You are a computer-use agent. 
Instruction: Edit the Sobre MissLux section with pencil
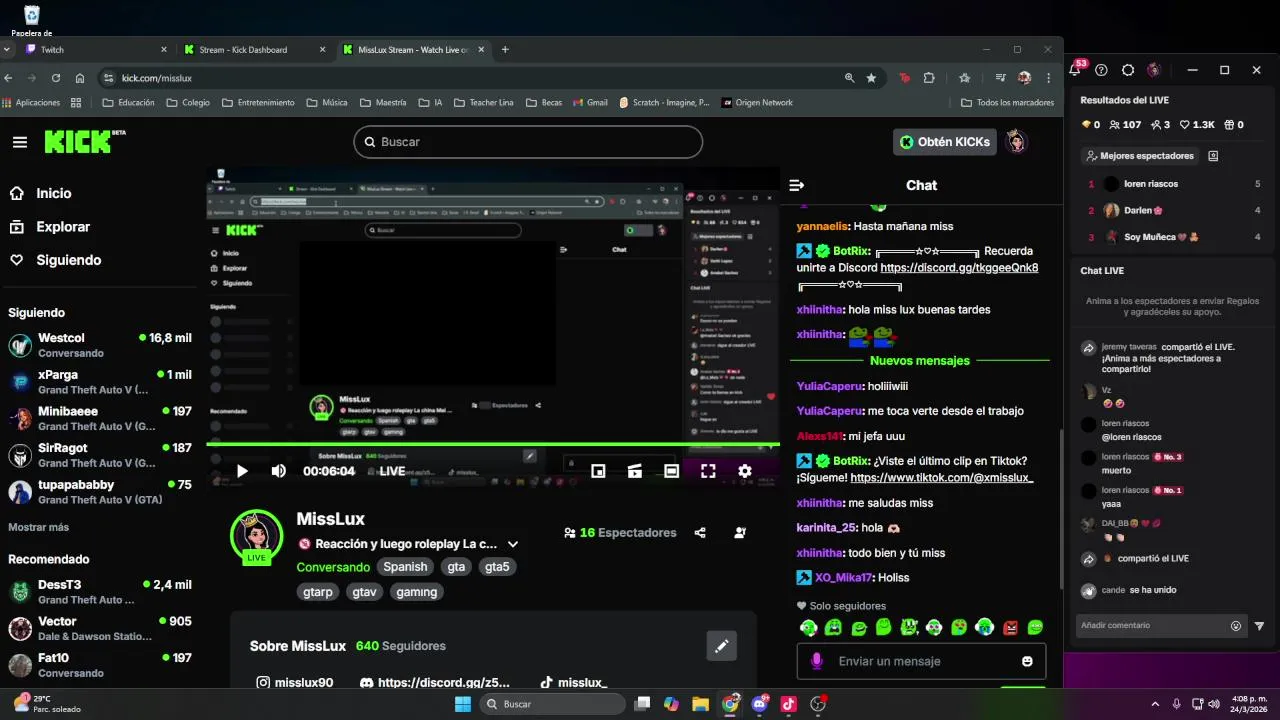click(721, 646)
